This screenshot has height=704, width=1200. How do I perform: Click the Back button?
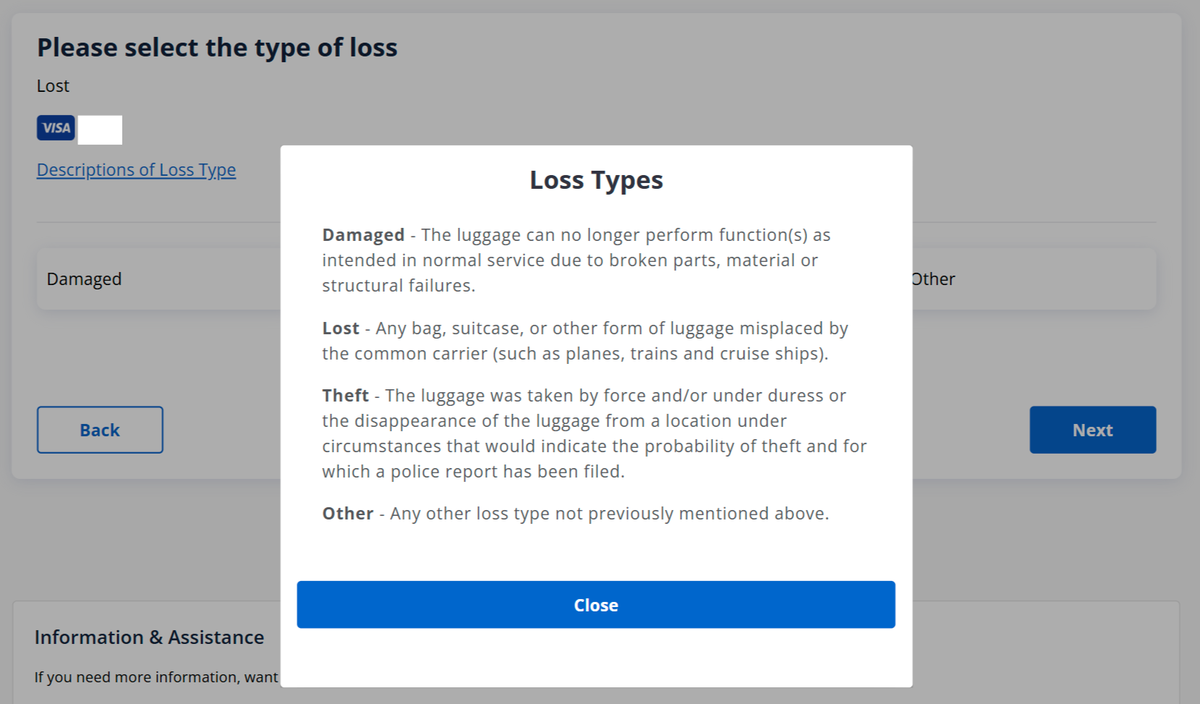pyautogui.click(x=100, y=430)
